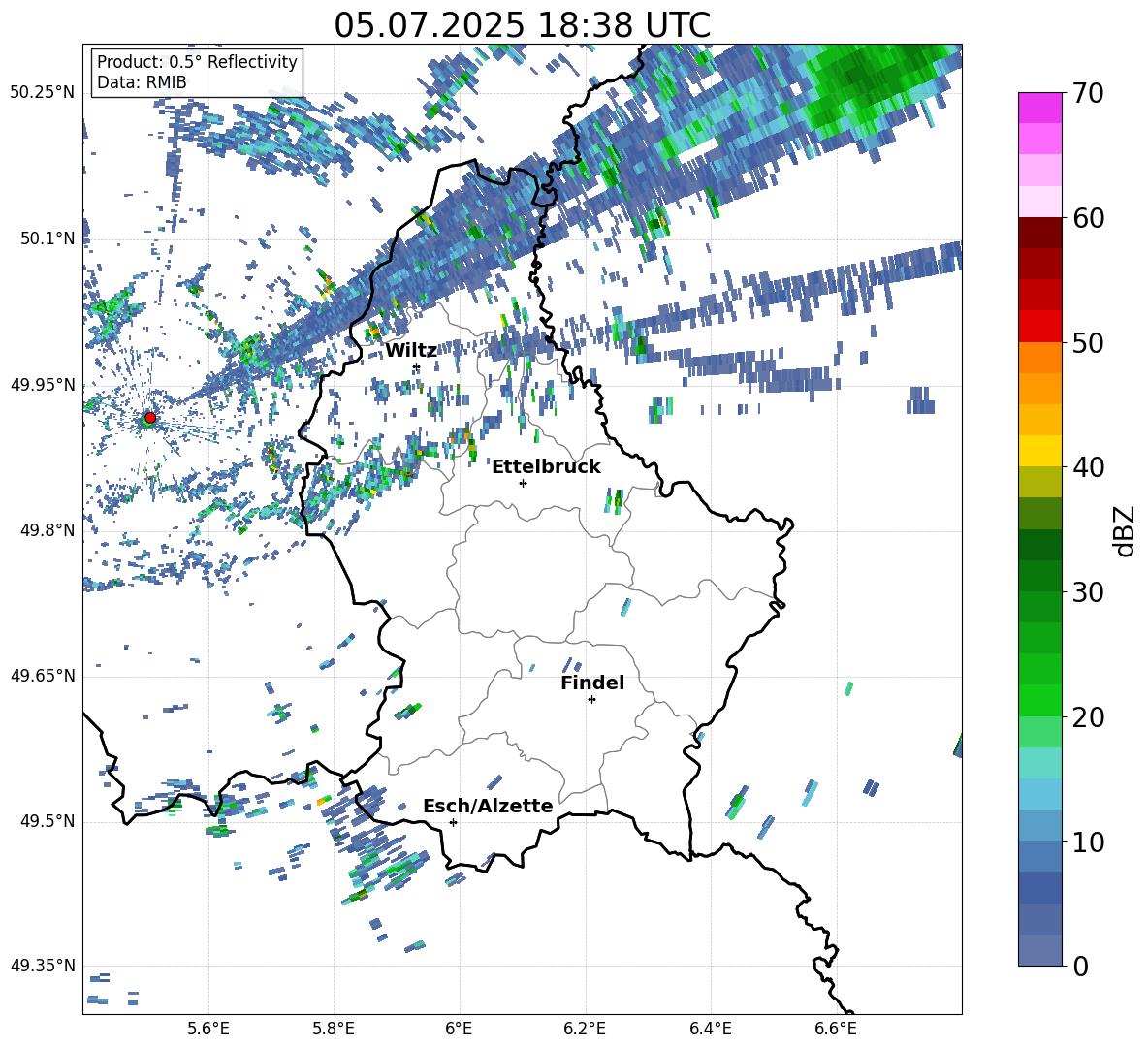Click the 50.1°N latitude label
The width and height of the screenshot is (1148, 1048).
(48, 238)
